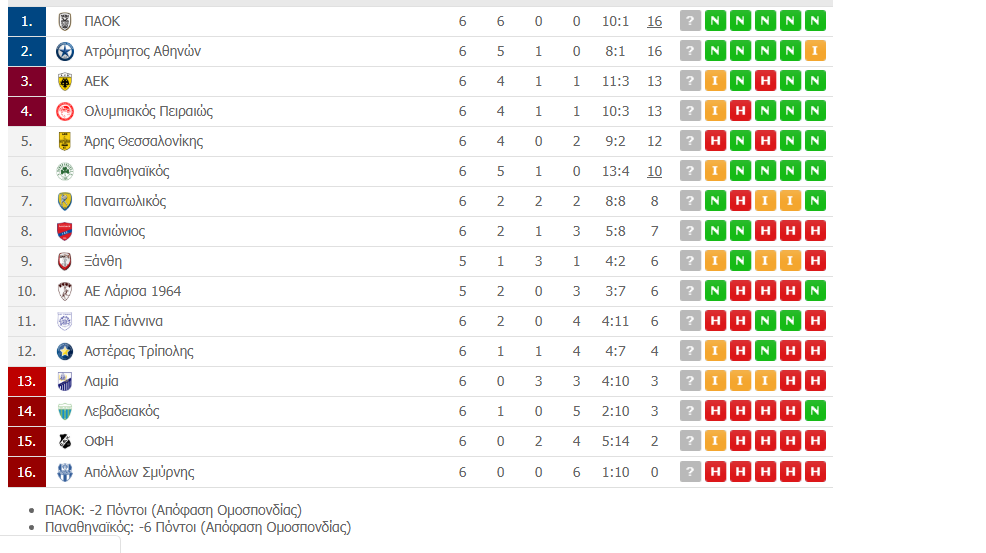Image resolution: width=986 pixels, height=553 pixels.
Task: Click the ΠΑΟΚ club crest icon
Action: 65,21
